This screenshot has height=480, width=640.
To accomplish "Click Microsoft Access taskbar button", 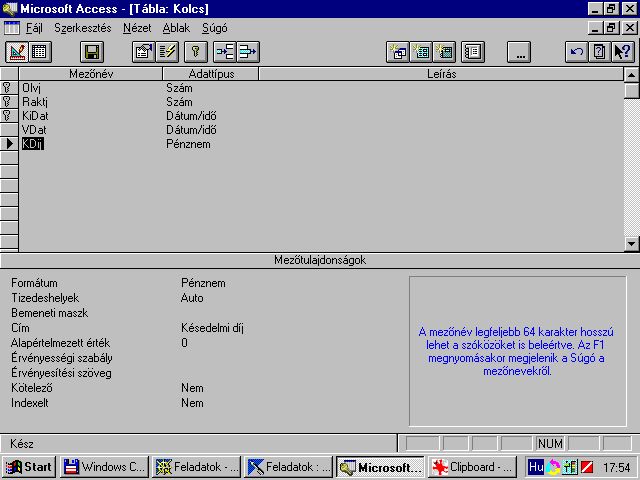I will point(380,467).
